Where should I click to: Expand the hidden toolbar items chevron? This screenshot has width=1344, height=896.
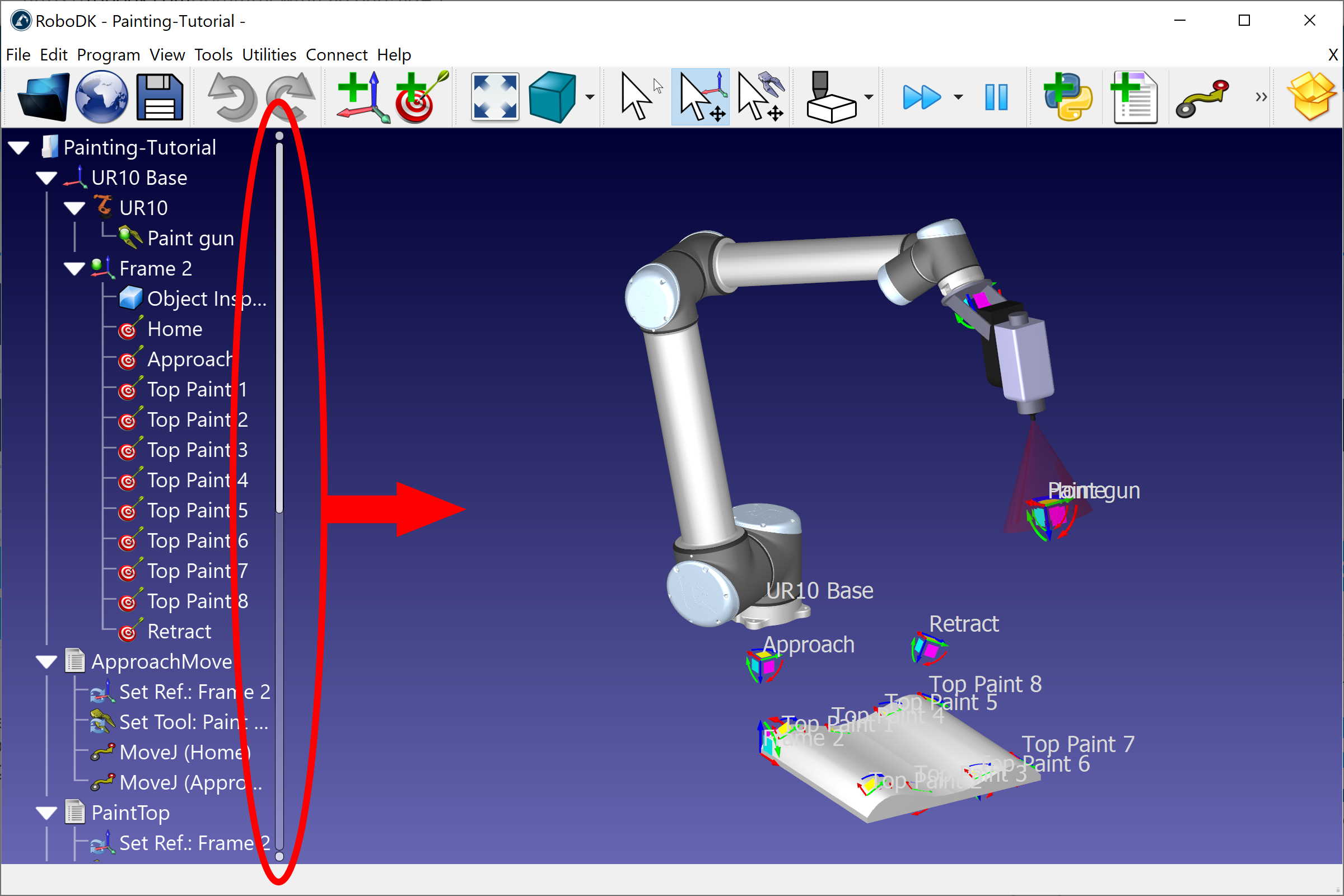1261,97
